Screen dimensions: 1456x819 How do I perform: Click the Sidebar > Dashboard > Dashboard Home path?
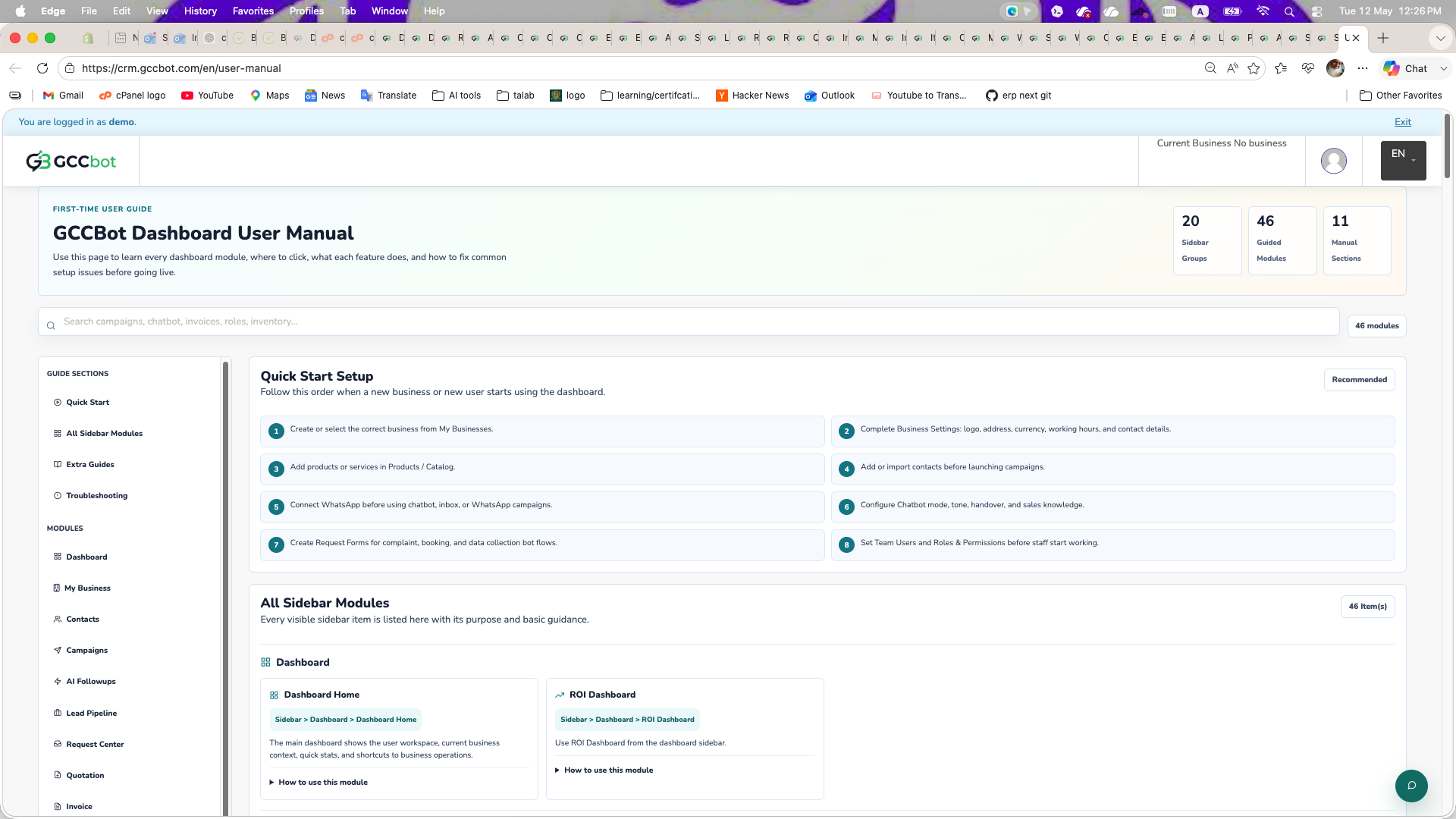[x=346, y=720]
